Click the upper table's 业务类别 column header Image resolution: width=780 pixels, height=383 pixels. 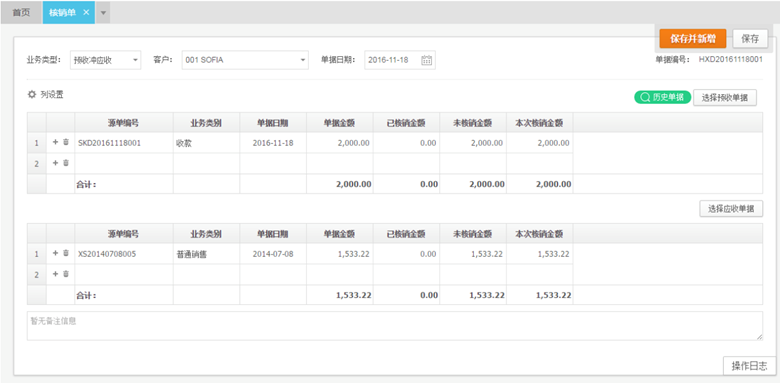coord(206,123)
